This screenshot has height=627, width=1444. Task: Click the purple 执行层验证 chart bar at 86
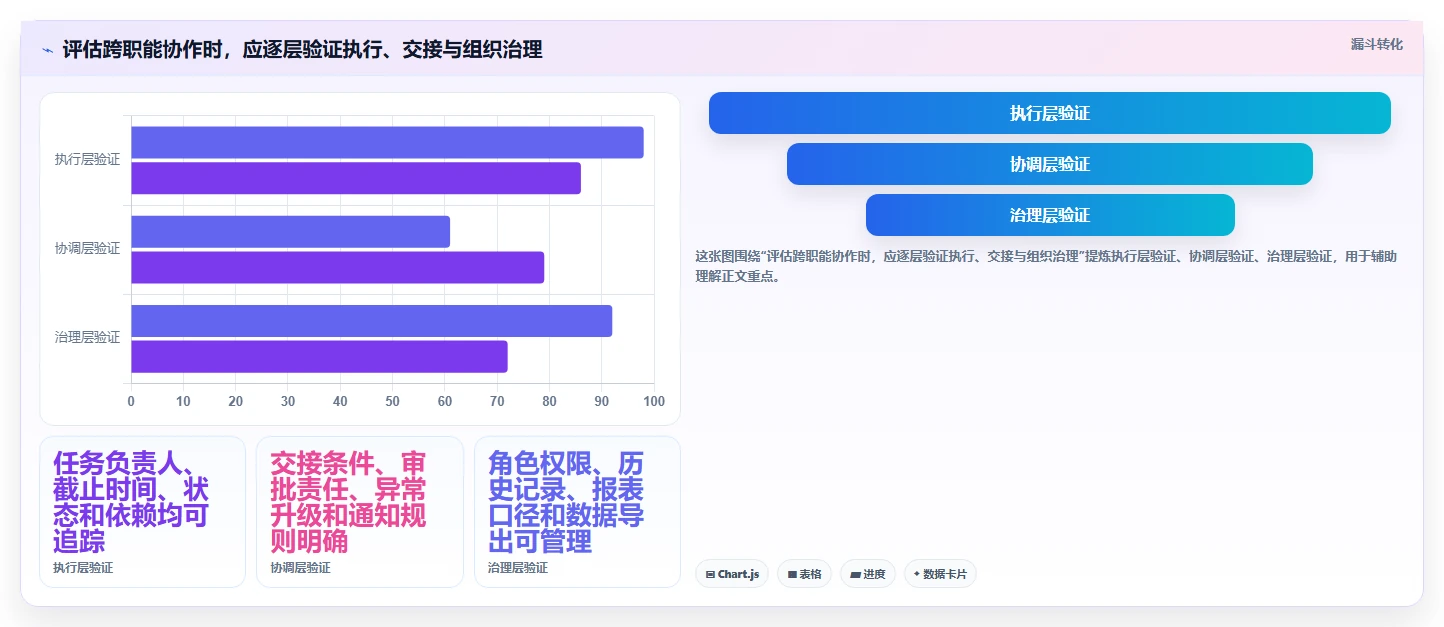click(356, 178)
